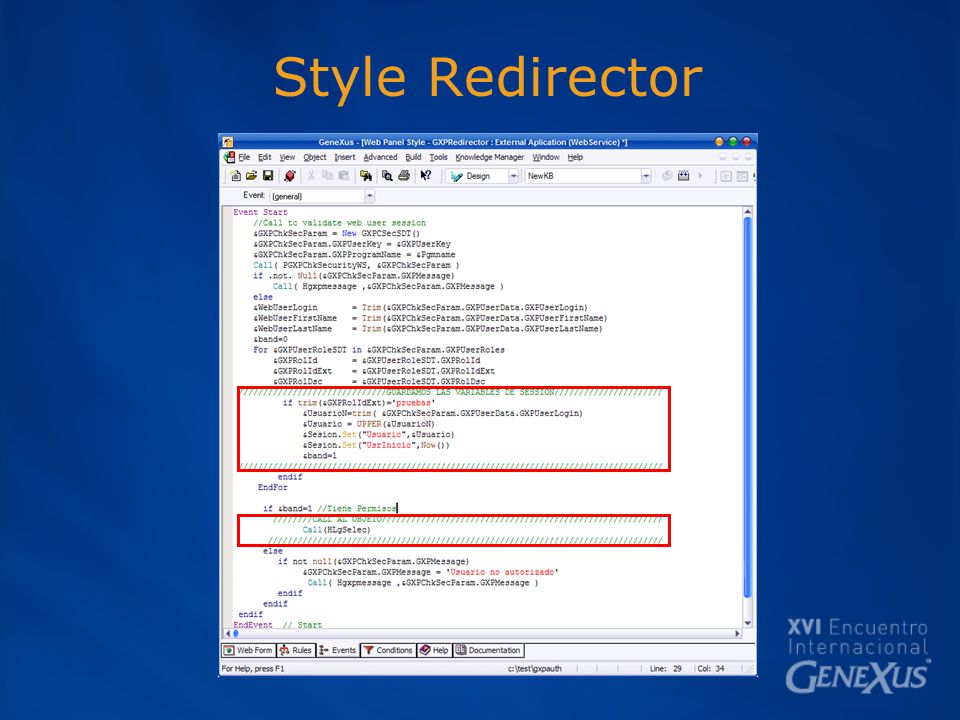Click the '//Call to validate web user session' comment

[x=339, y=223]
